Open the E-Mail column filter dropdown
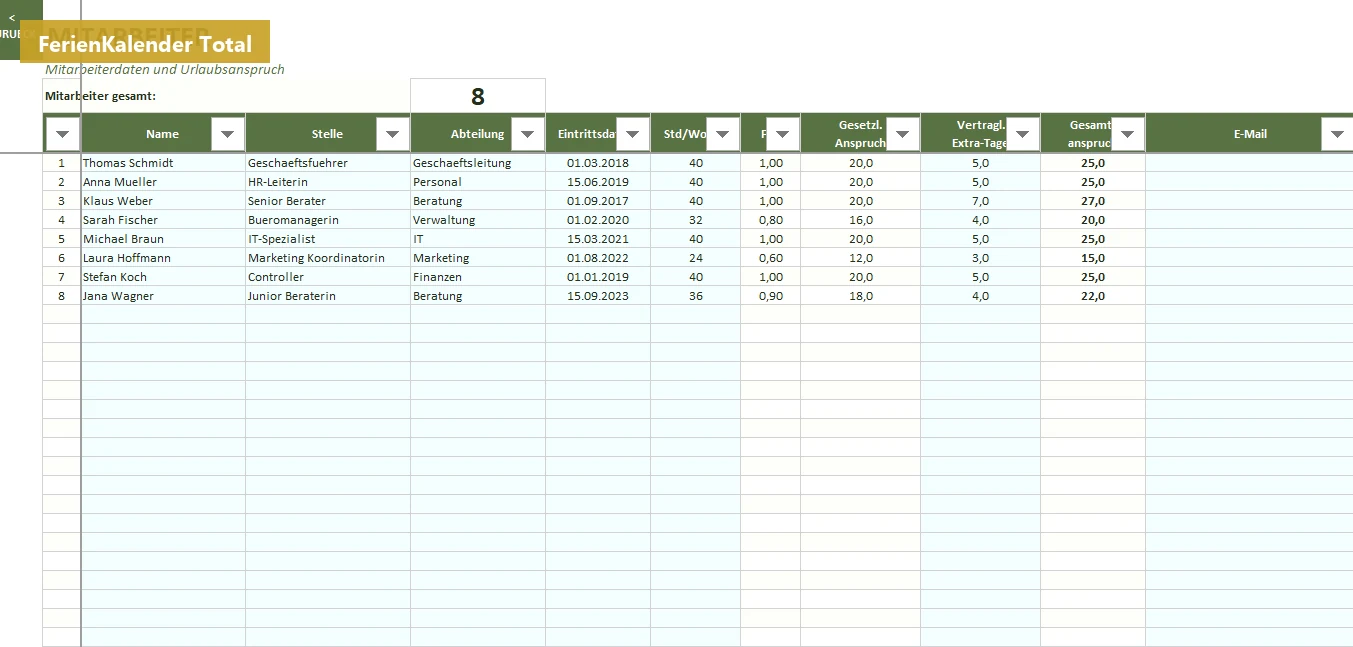Screen dimensions: 1353x647 pyautogui.click(x=1337, y=134)
